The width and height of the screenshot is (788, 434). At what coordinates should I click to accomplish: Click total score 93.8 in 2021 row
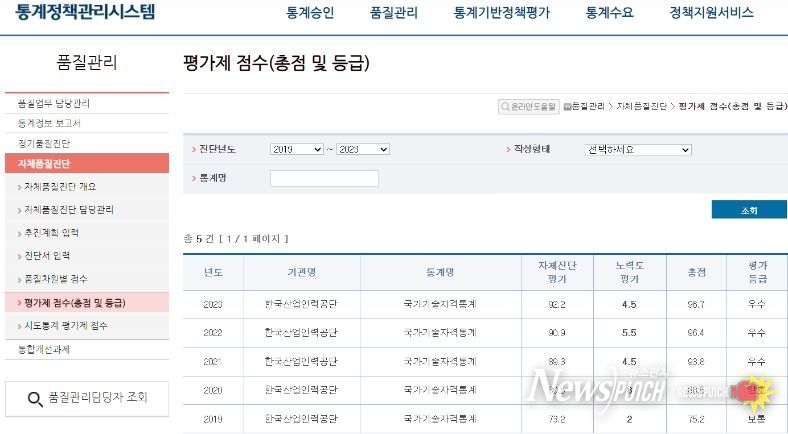(696, 362)
